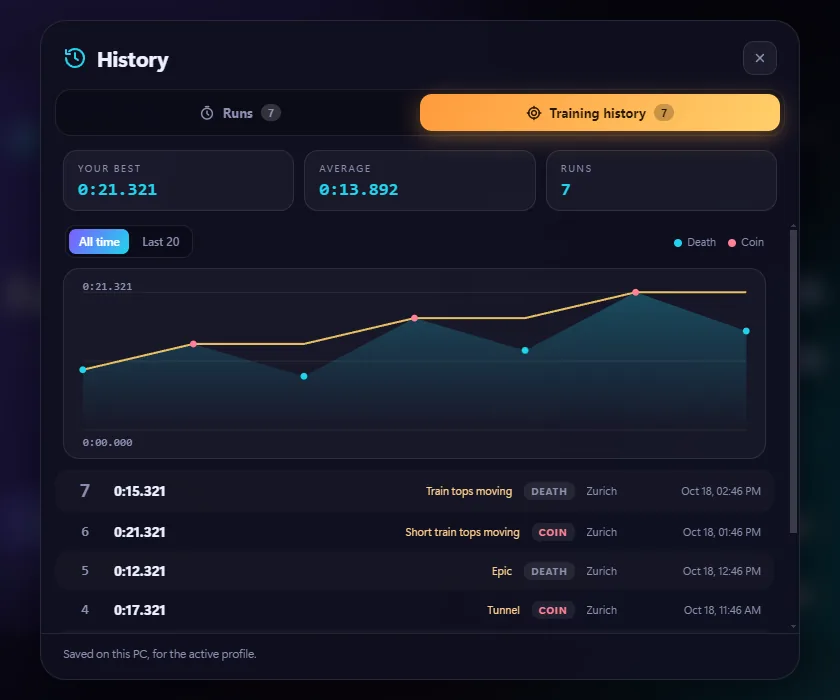Toggle chart range to All time
The width and height of the screenshot is (840, 700).
coord(99,242)
